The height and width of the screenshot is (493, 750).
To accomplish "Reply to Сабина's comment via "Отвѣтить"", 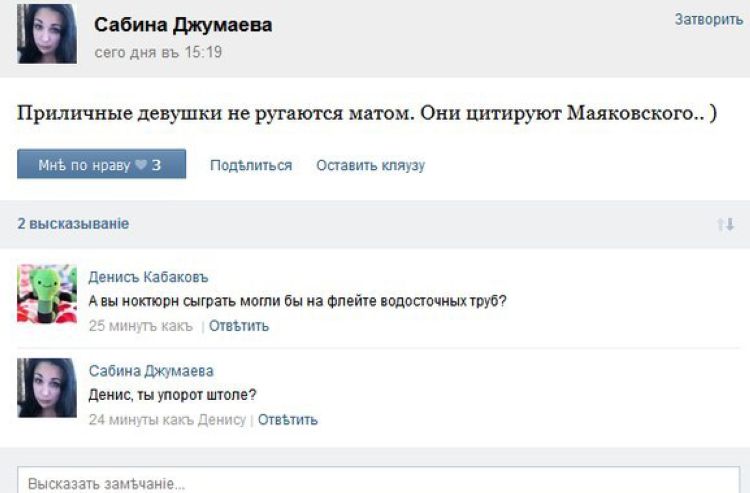I will click(288, 419).
